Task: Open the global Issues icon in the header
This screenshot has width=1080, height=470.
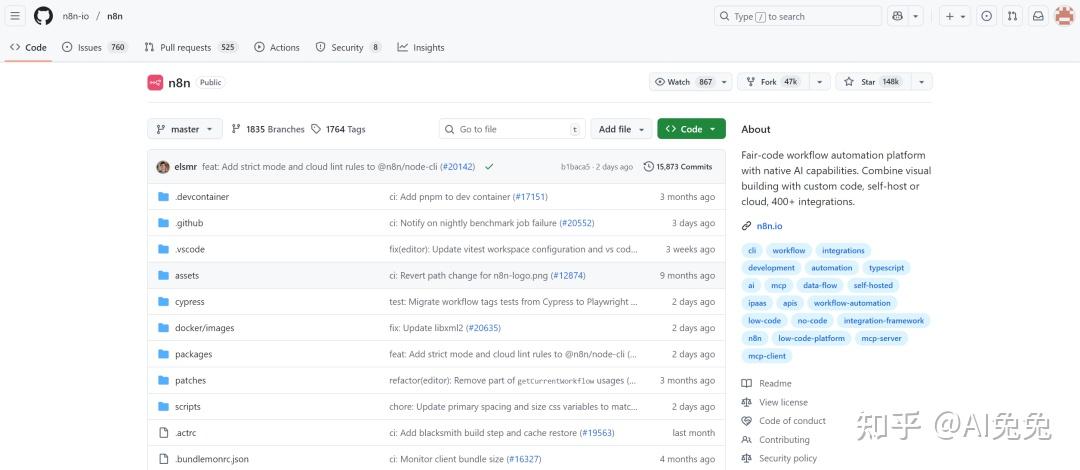Action: [987, 16]
